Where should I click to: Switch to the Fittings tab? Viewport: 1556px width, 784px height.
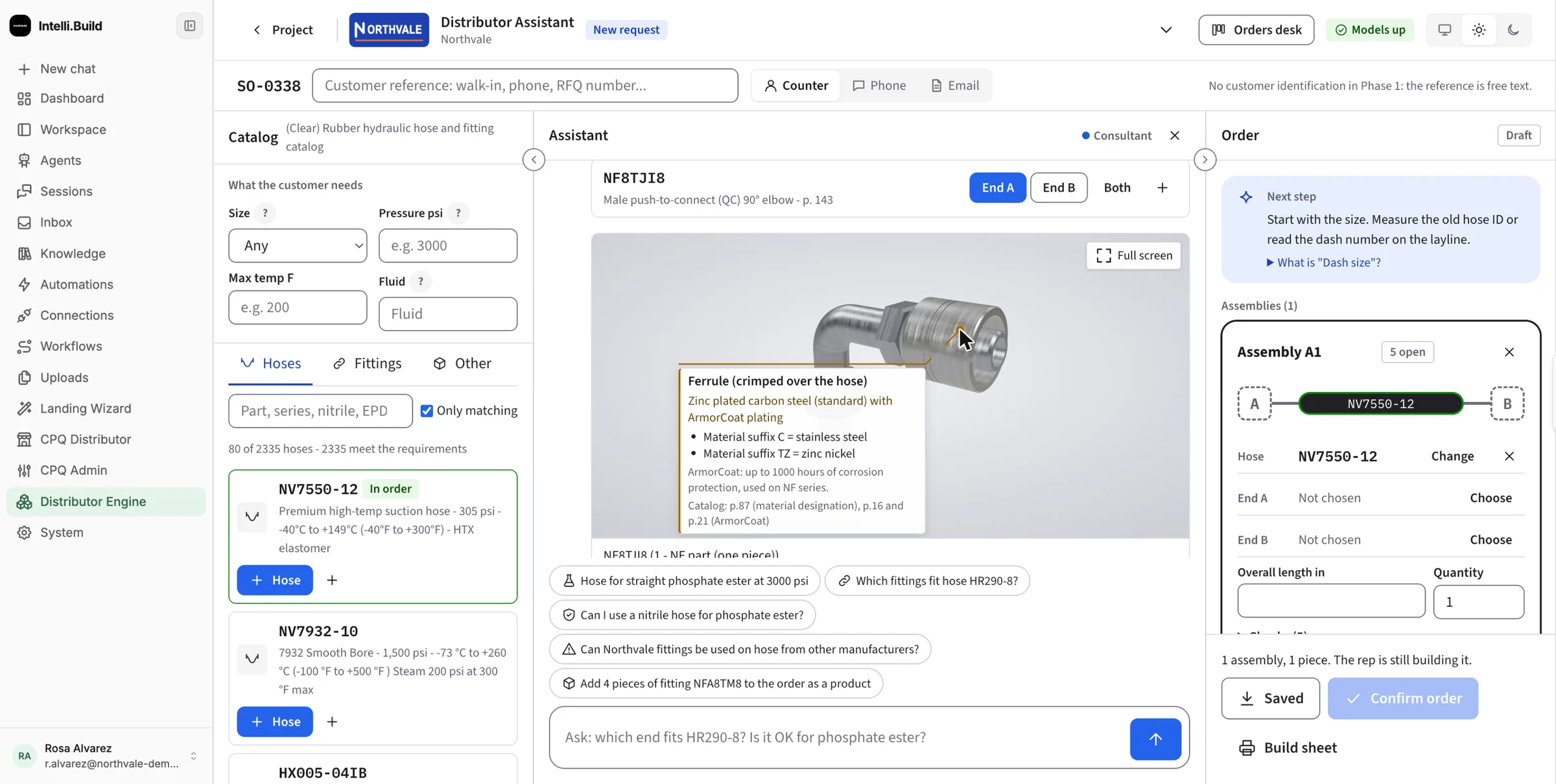(368, 363)
